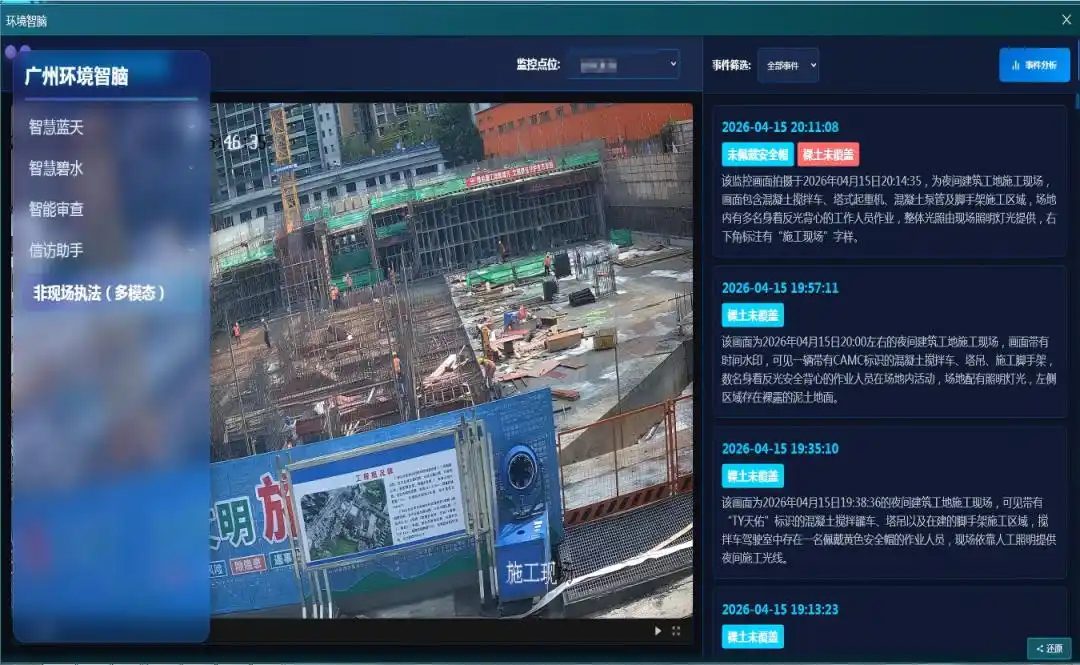Screen dimensions: 1080x665
Task: Click red 裸土未覆盖 tag on 20:11:08 event
Action: click(828, 154)
